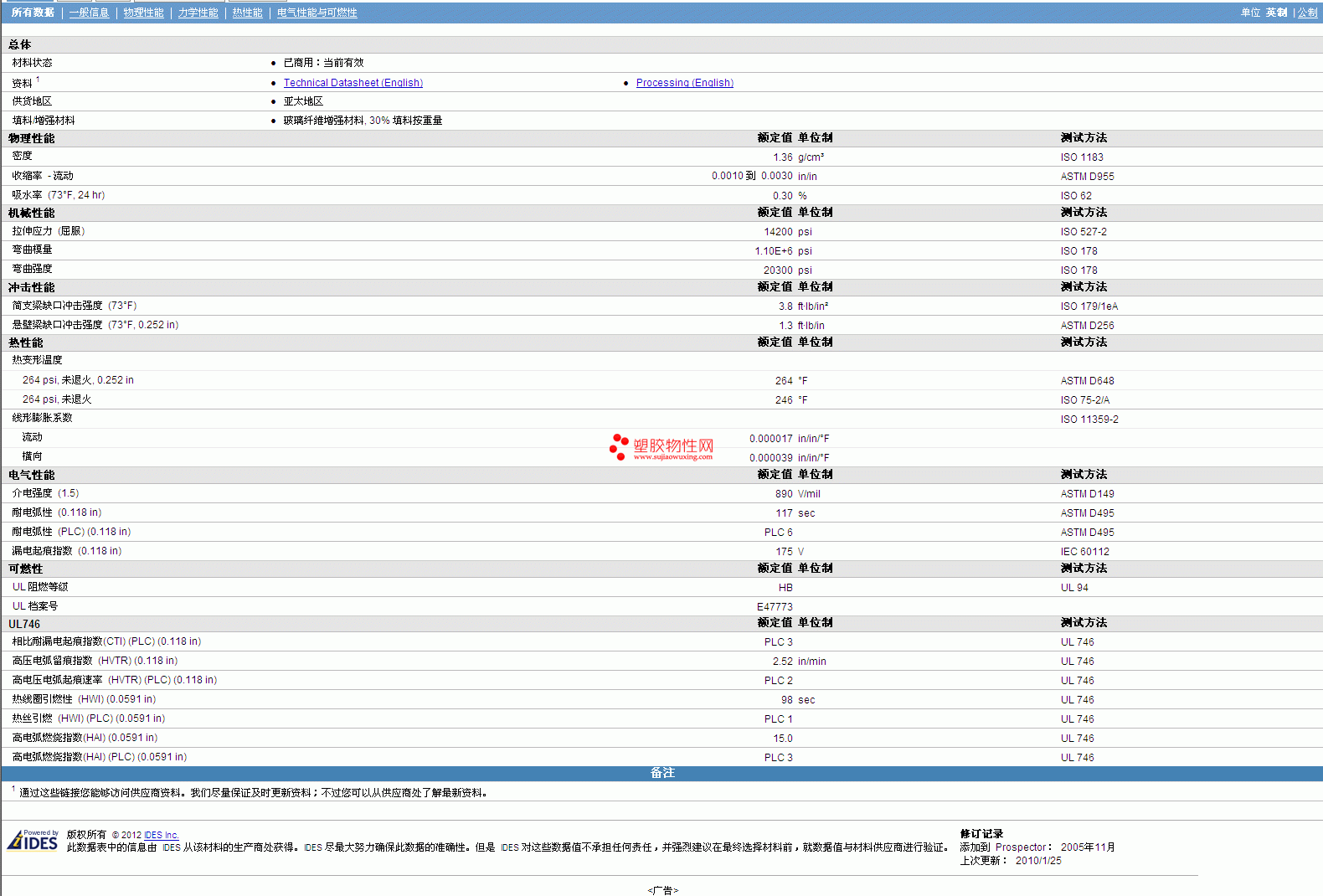Open the 热性能 tab
Image resolution: width=1323 pixels, height=896 pixels.
pos(247,13)
